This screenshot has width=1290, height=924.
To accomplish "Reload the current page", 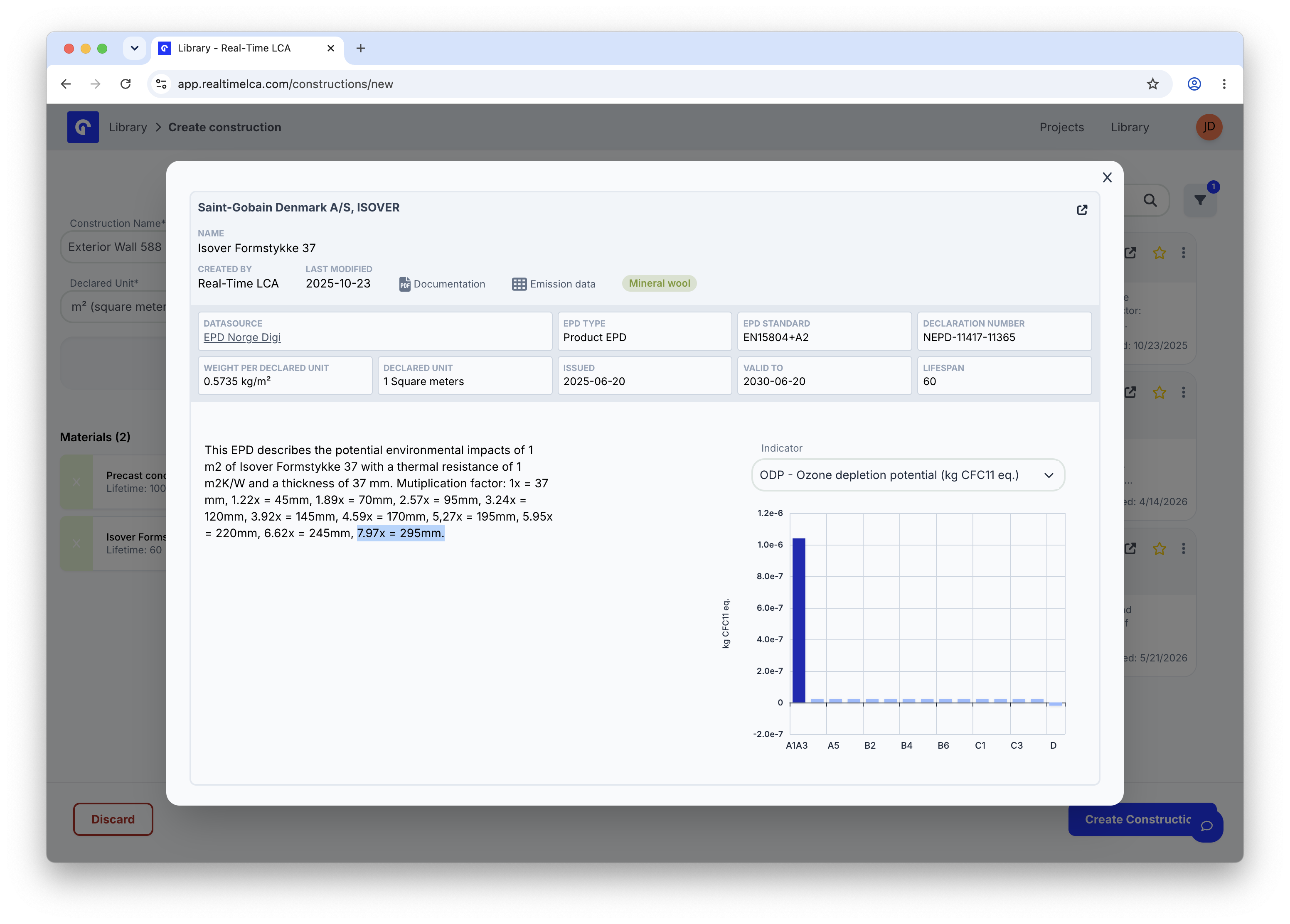I will (x=126, y=84).
